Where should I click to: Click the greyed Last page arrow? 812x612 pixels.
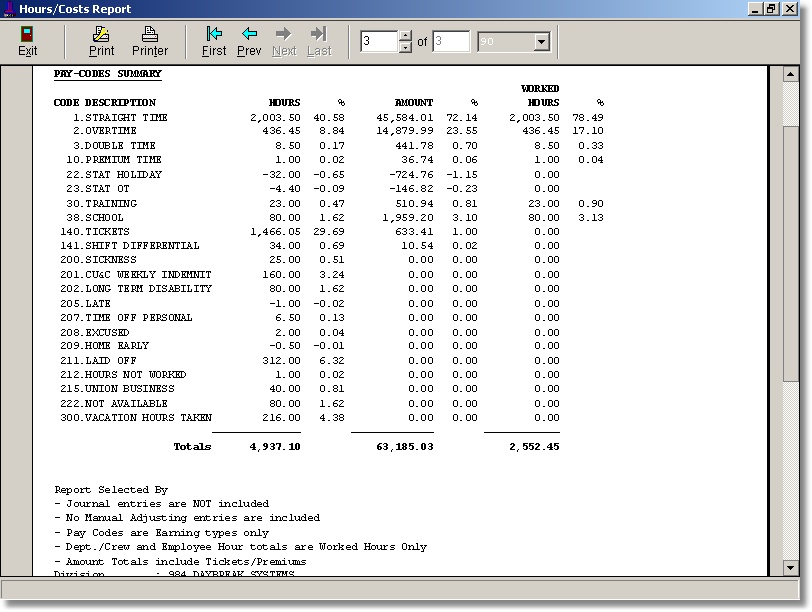tap(318, 34)
